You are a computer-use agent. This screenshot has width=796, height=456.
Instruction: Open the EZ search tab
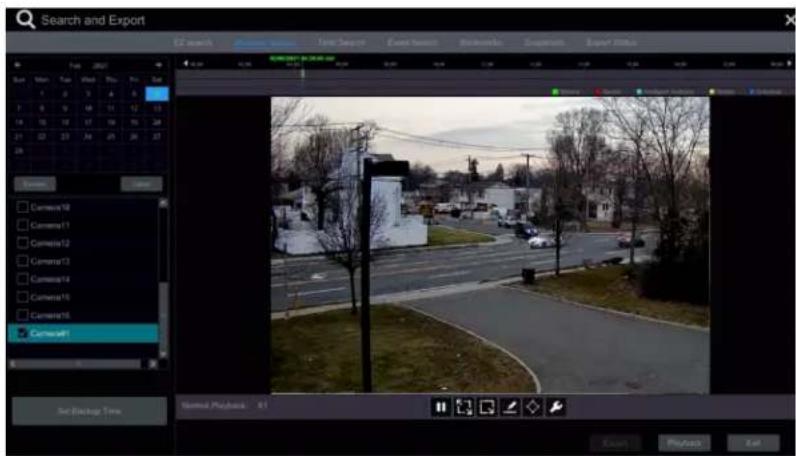(x=193, y=43)
